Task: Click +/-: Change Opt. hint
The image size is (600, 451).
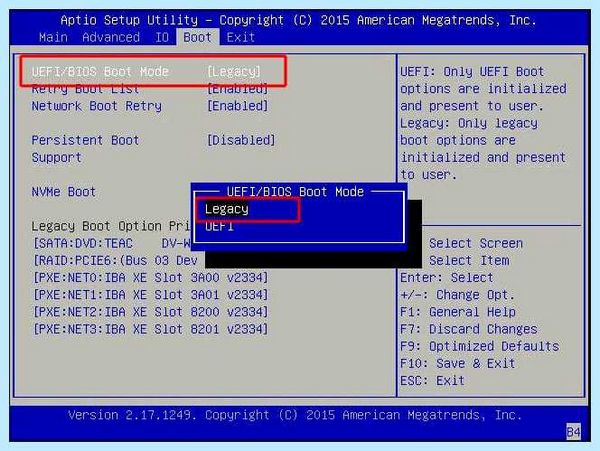Action: pos(458,295)
